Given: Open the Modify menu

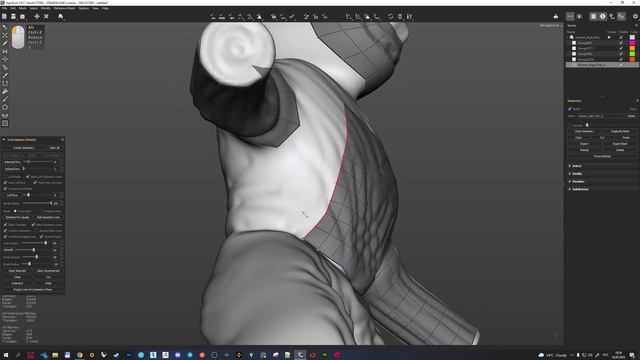Looking at the screenshot, I should [x=46, y=8].
